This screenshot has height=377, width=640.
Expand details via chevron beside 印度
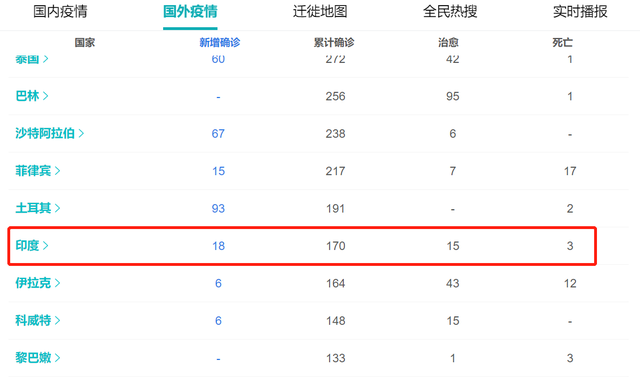pyautogui.click(x=45, y=246)
